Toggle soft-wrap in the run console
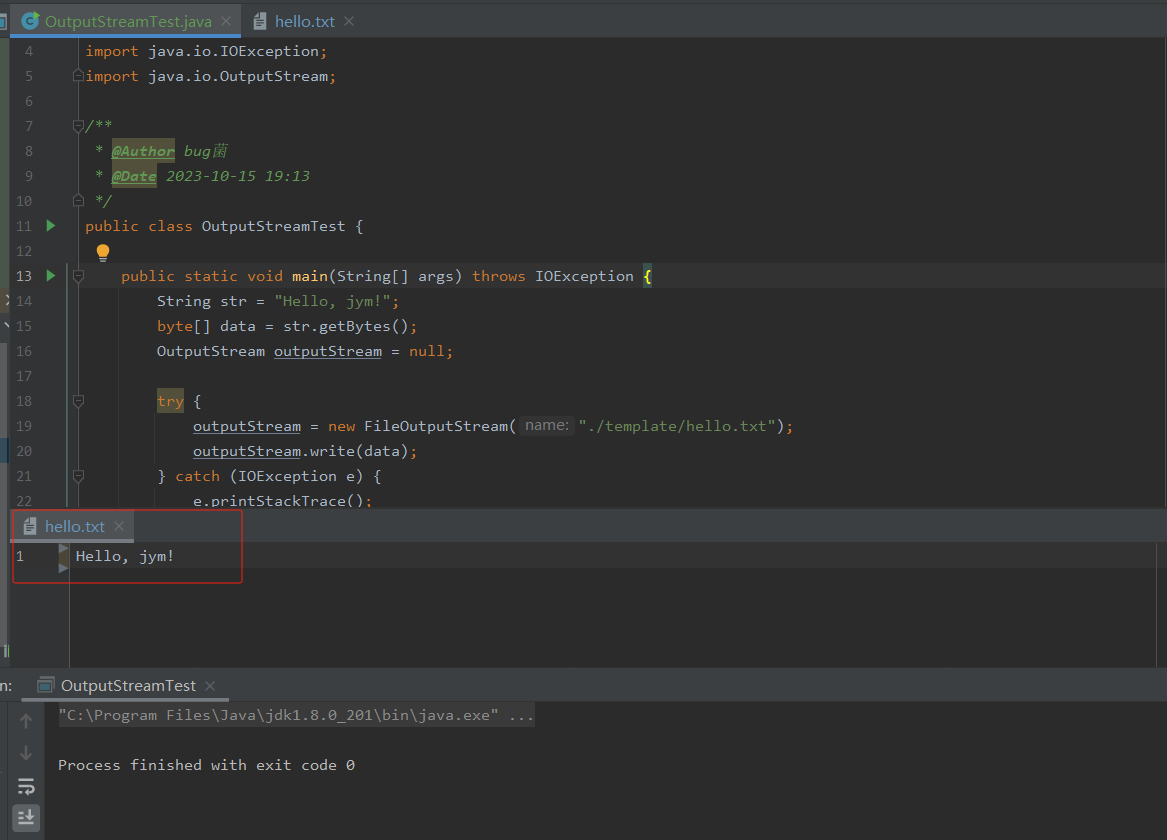The image size is (1167, 840). coord(26,786)
